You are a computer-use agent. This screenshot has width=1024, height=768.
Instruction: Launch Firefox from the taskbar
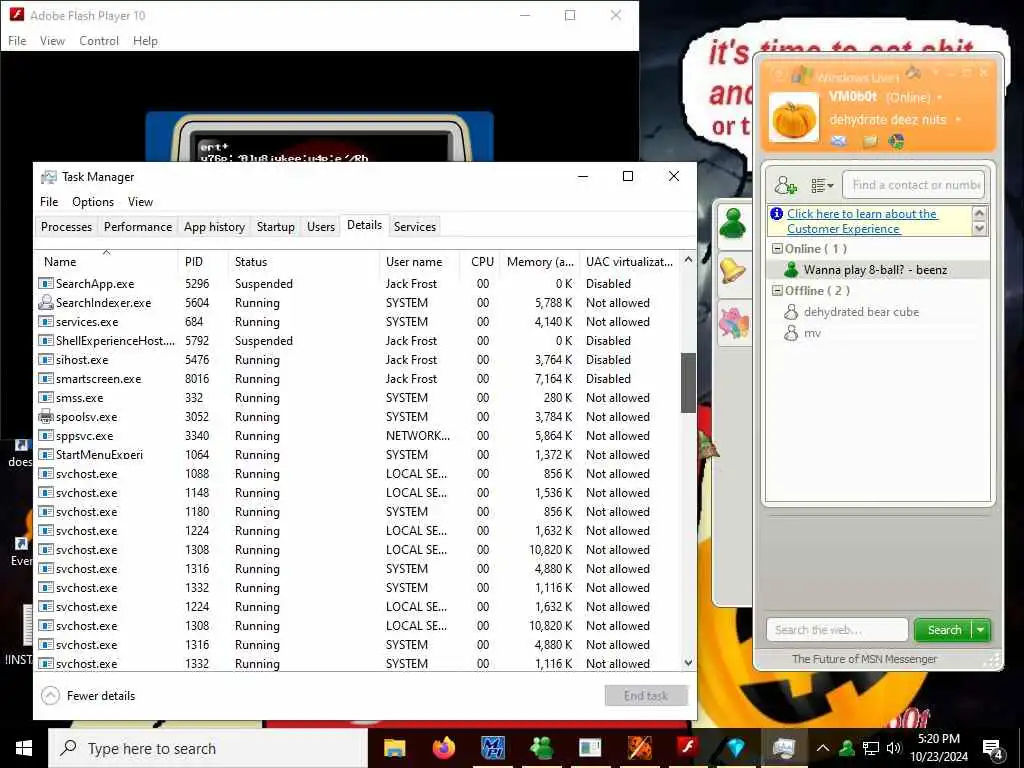point(443,748)
